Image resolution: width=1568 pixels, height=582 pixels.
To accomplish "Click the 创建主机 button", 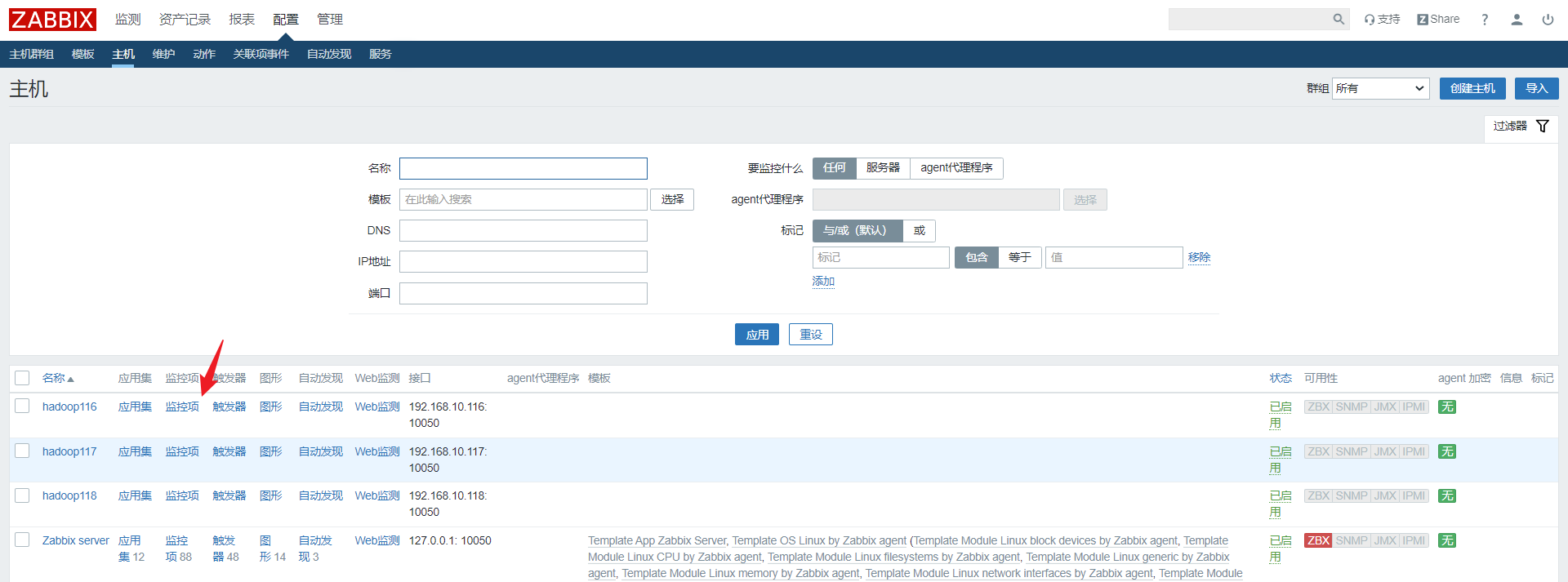I will pos(1472,88).
